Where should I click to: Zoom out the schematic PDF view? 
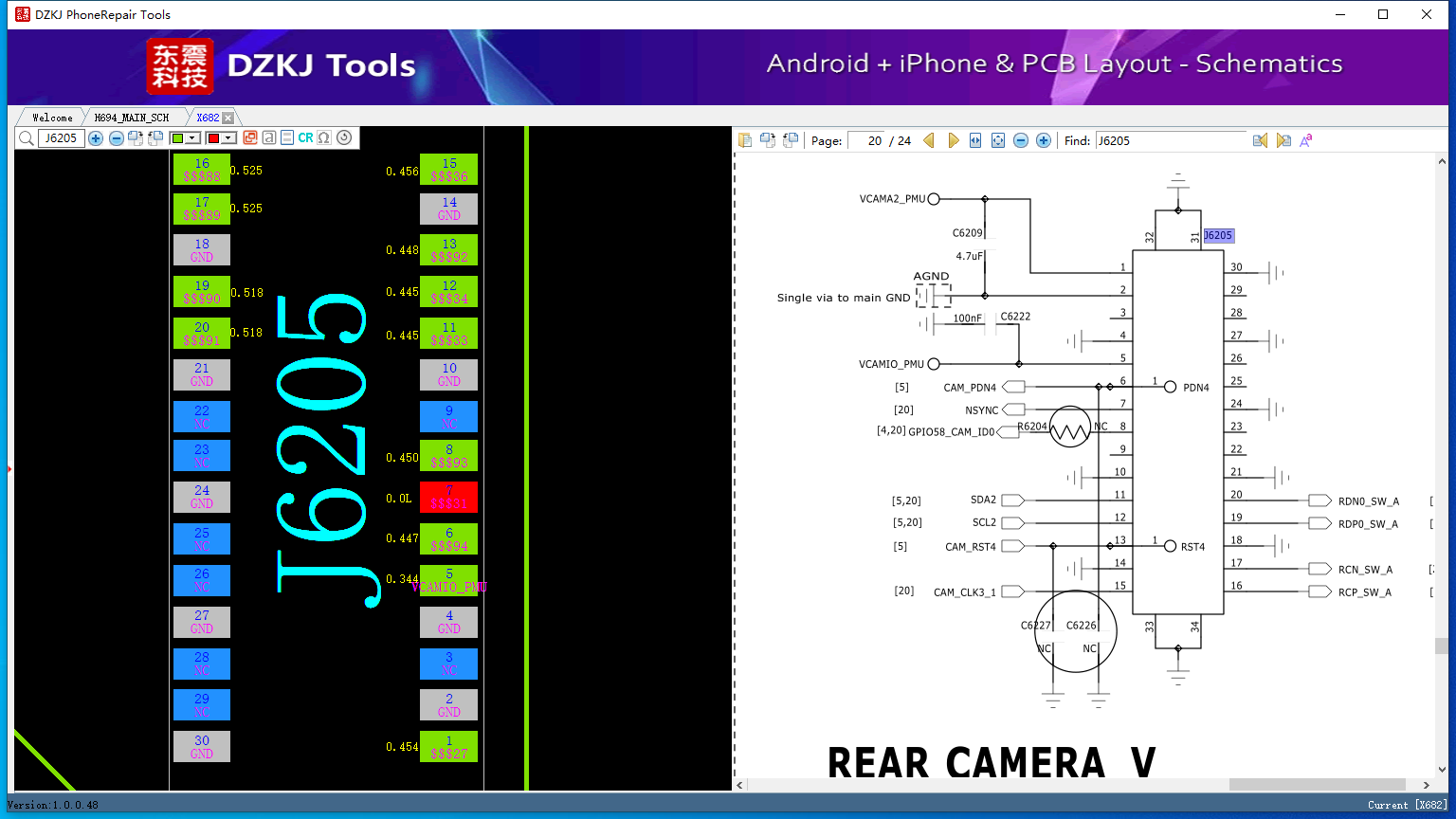click(1021, 140)
